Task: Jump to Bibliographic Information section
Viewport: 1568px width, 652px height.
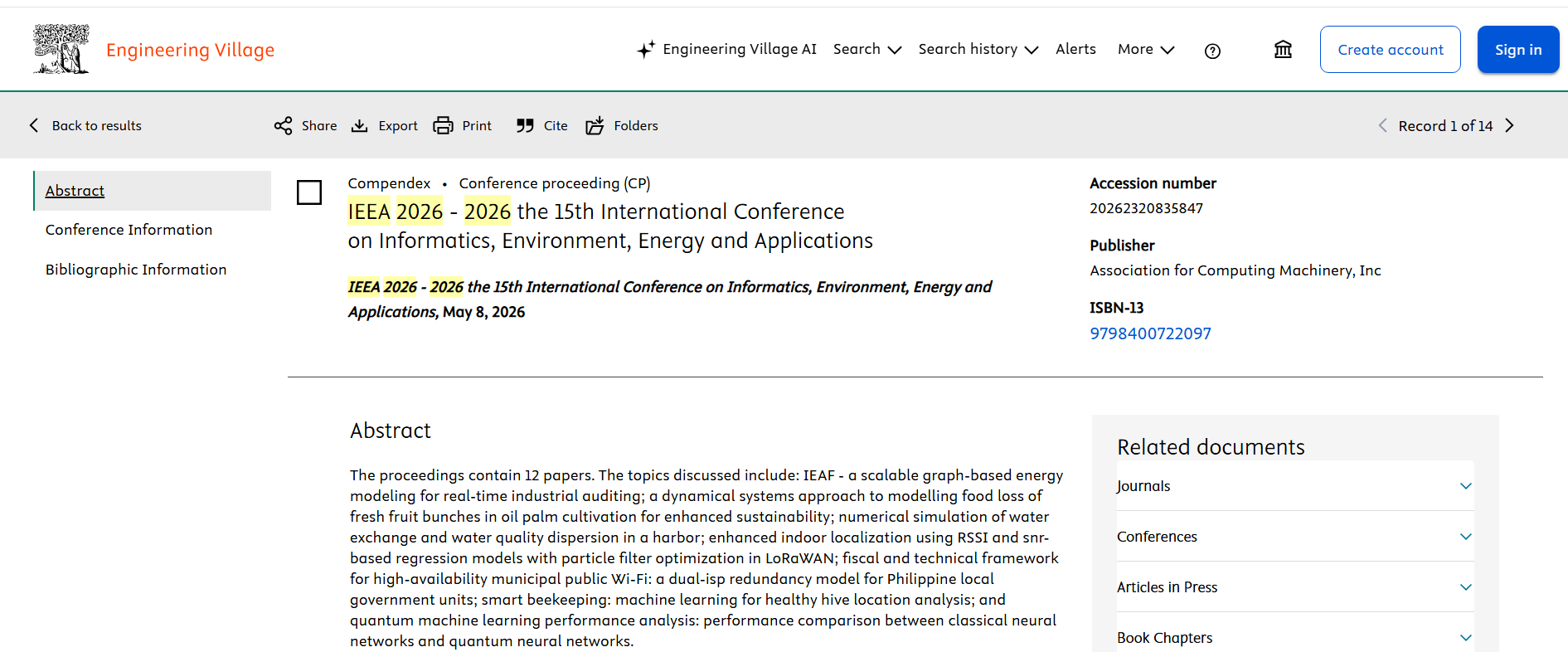Action: click(x=136, y=270)
